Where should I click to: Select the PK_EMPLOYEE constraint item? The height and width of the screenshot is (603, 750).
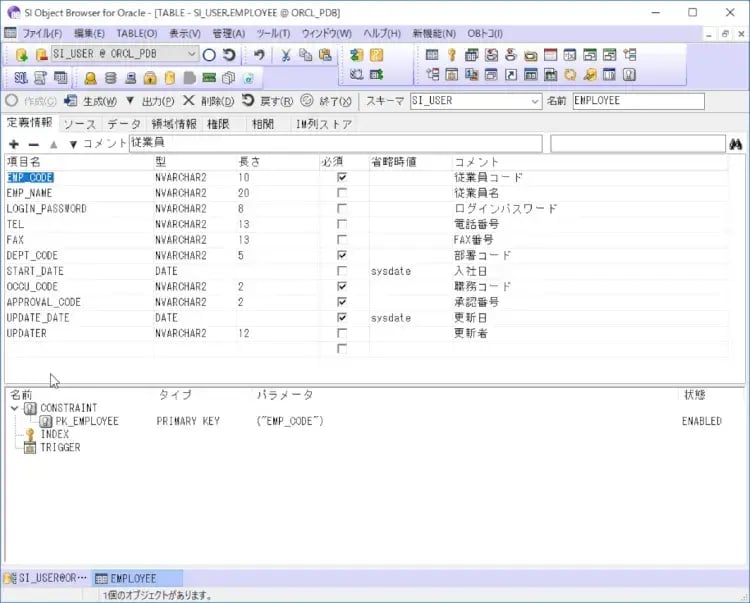pos(85,421)
